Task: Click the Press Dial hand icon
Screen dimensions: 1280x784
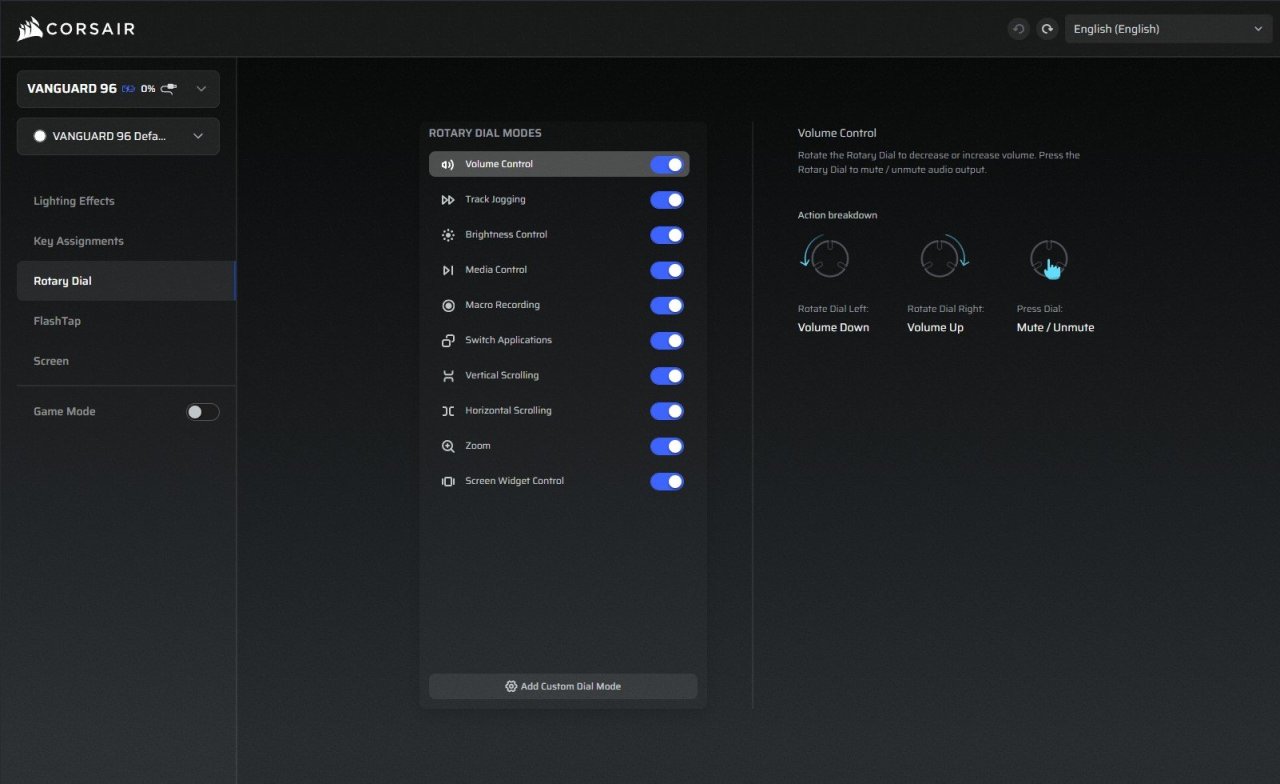Action: [x=1049, y=261]
